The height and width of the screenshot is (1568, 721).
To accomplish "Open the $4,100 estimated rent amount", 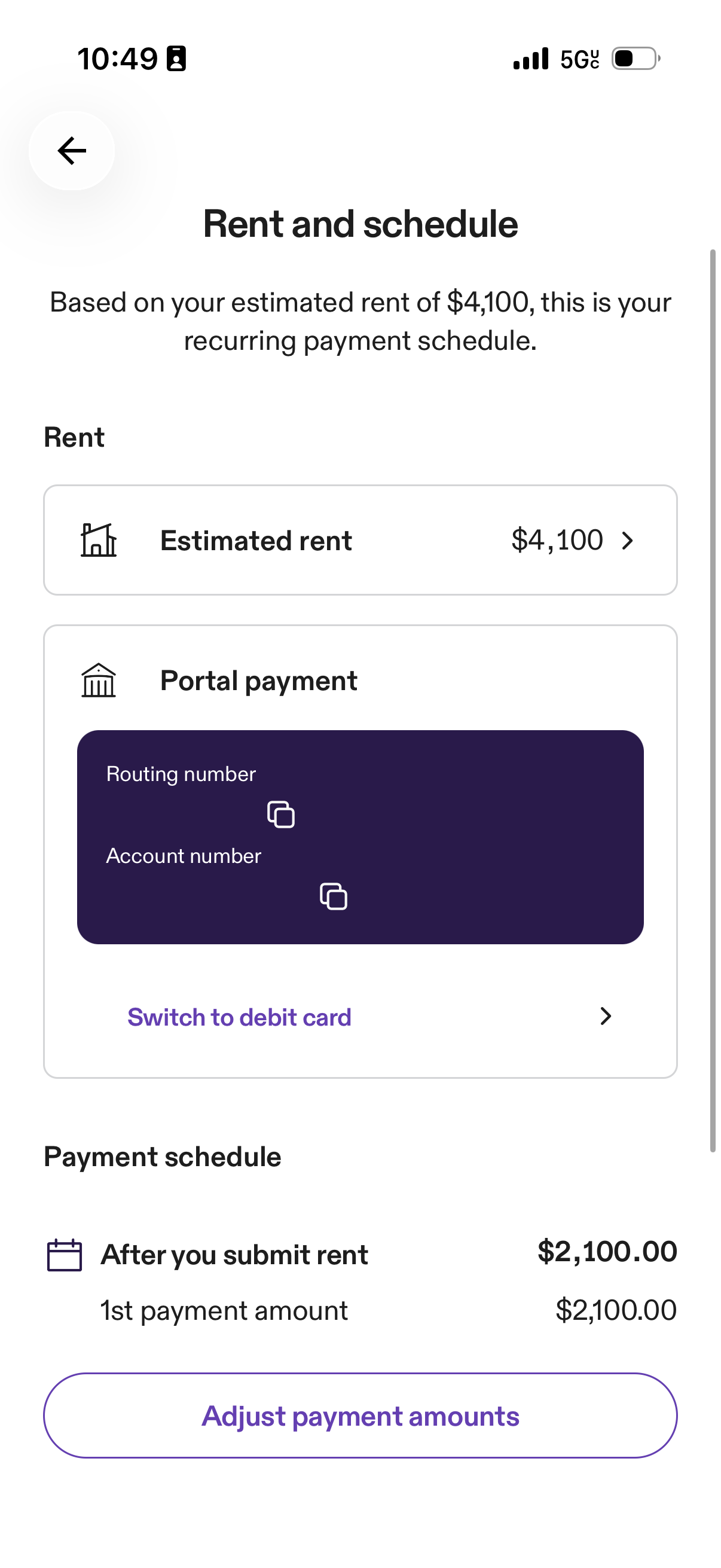I will (x=557, y=540).
